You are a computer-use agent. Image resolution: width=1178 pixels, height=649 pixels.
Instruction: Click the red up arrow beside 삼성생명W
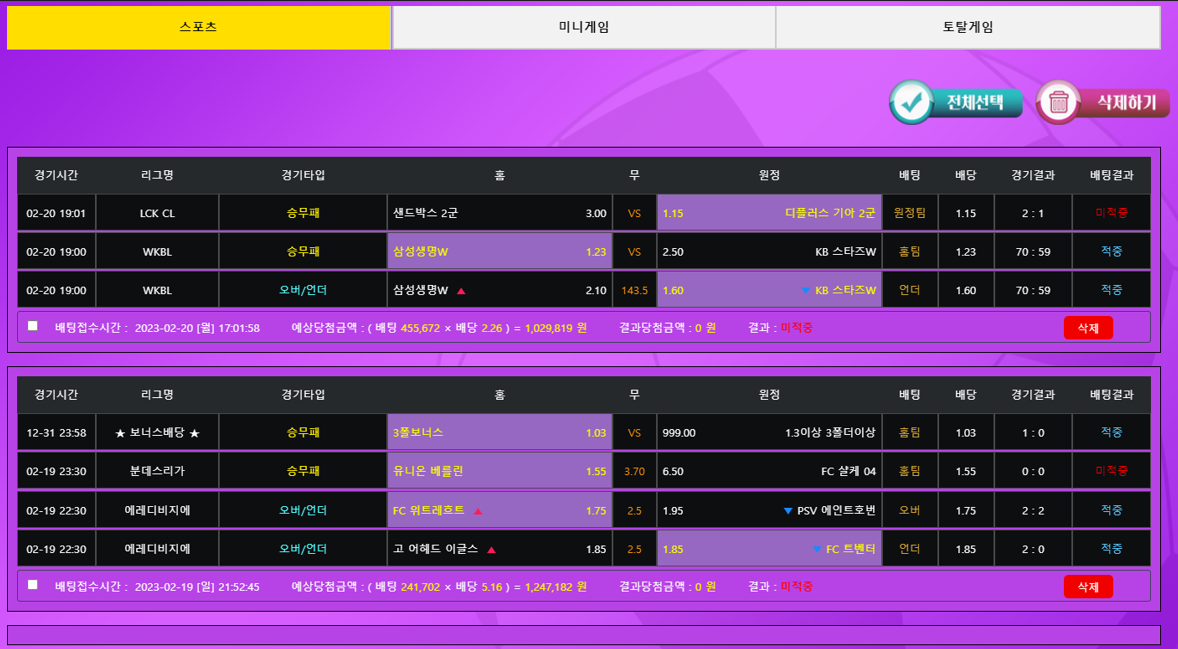[461, 291]
